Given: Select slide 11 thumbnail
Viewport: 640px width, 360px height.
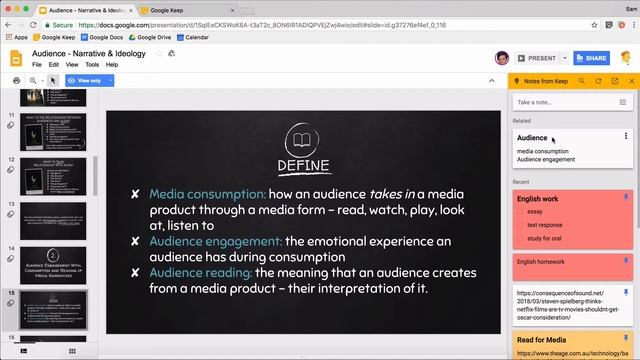Looking at the screenshot, I should 53,132.
